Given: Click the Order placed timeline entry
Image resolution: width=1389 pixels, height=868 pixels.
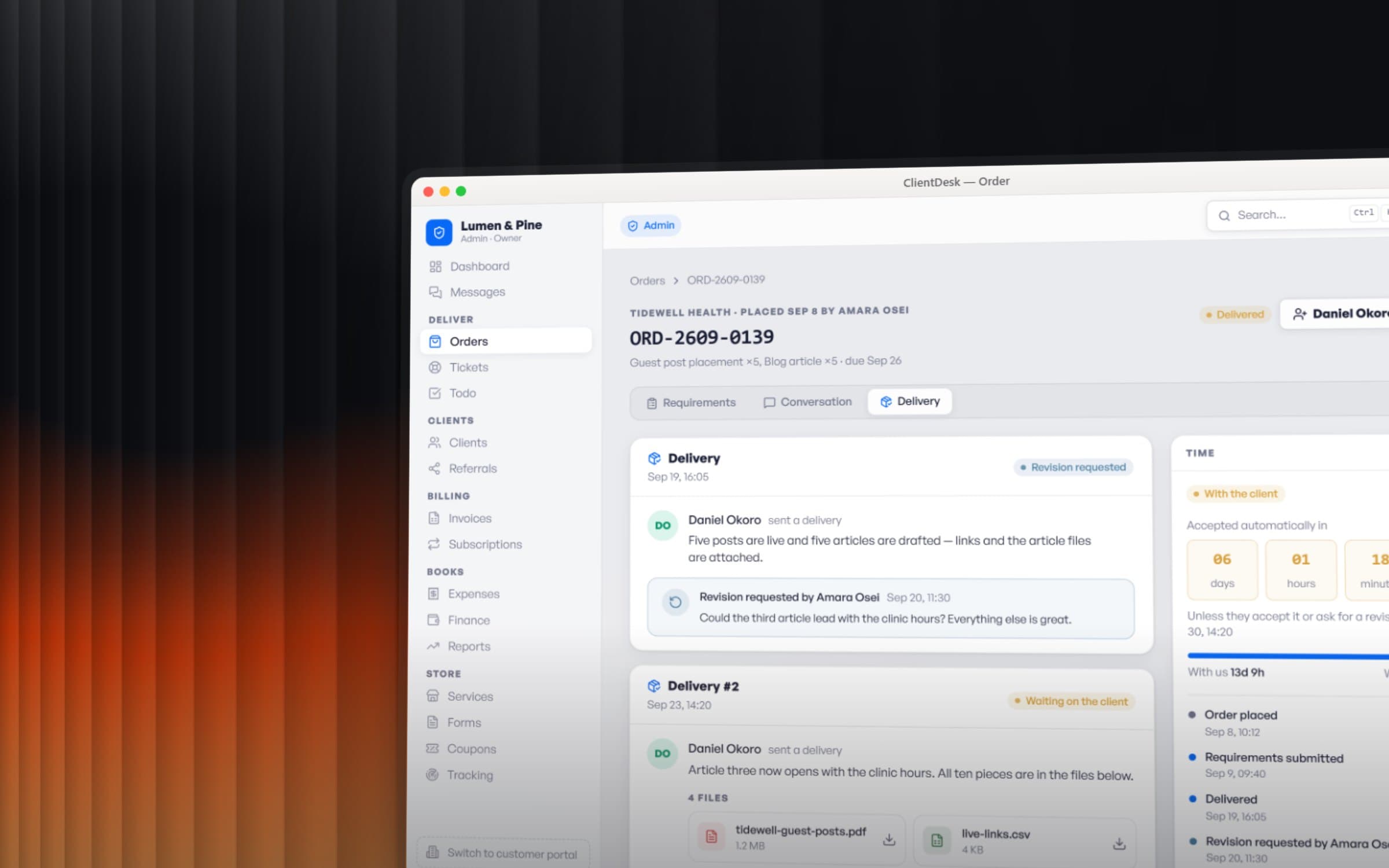Looking at the screenshot, I should (1240, 723).
